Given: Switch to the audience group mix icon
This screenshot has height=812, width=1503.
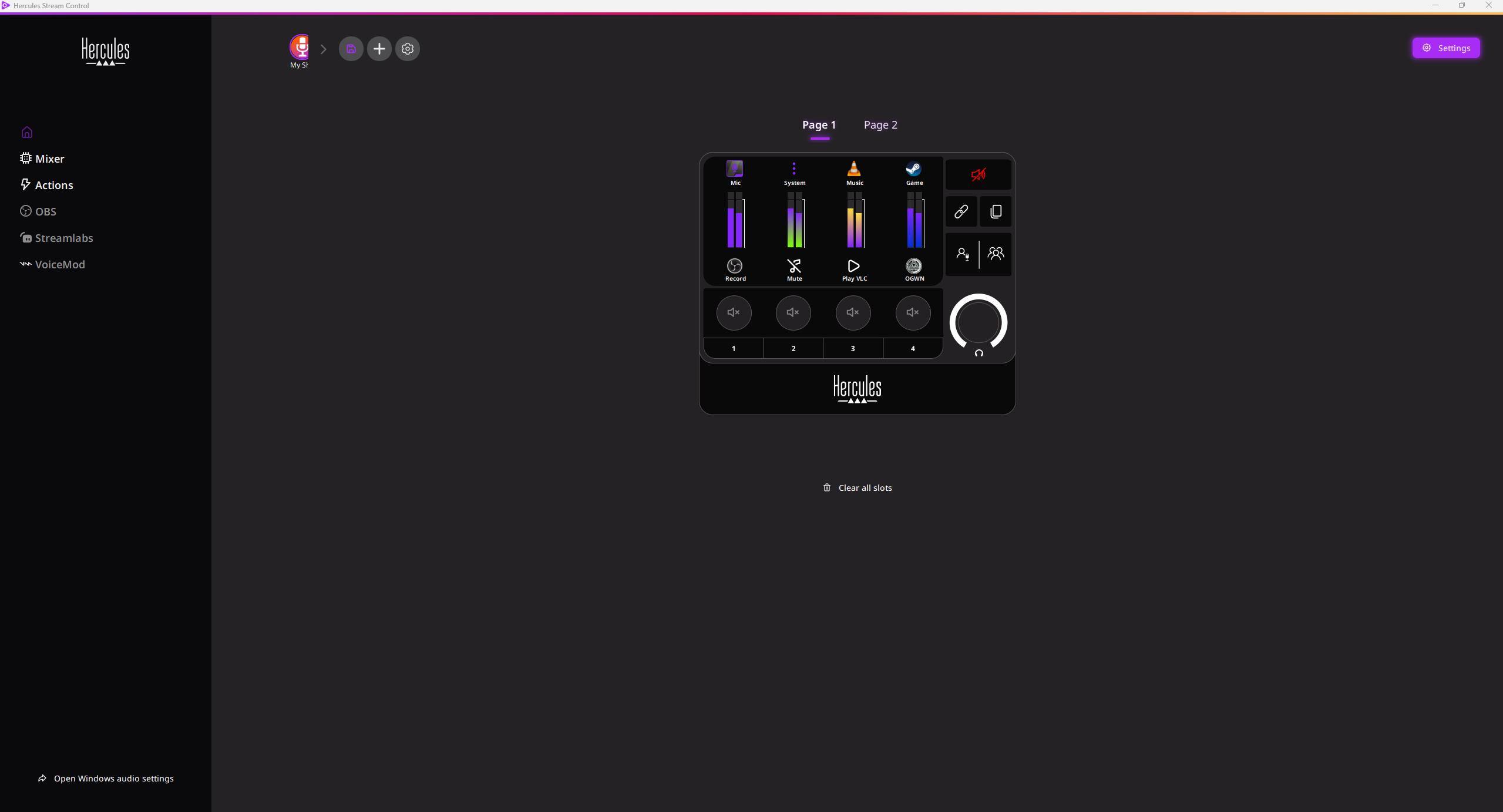Looking at the screenshot, I should (x=996, y=254).
